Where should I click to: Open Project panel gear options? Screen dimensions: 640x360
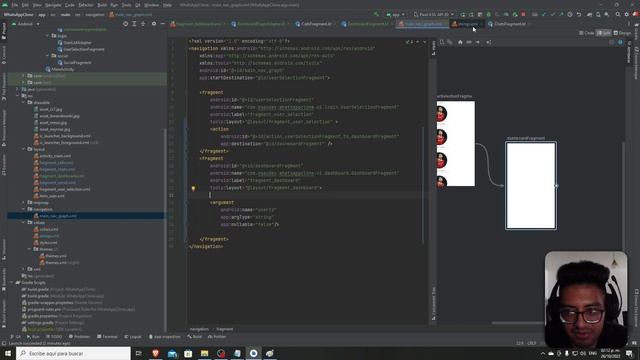[154, 24]
